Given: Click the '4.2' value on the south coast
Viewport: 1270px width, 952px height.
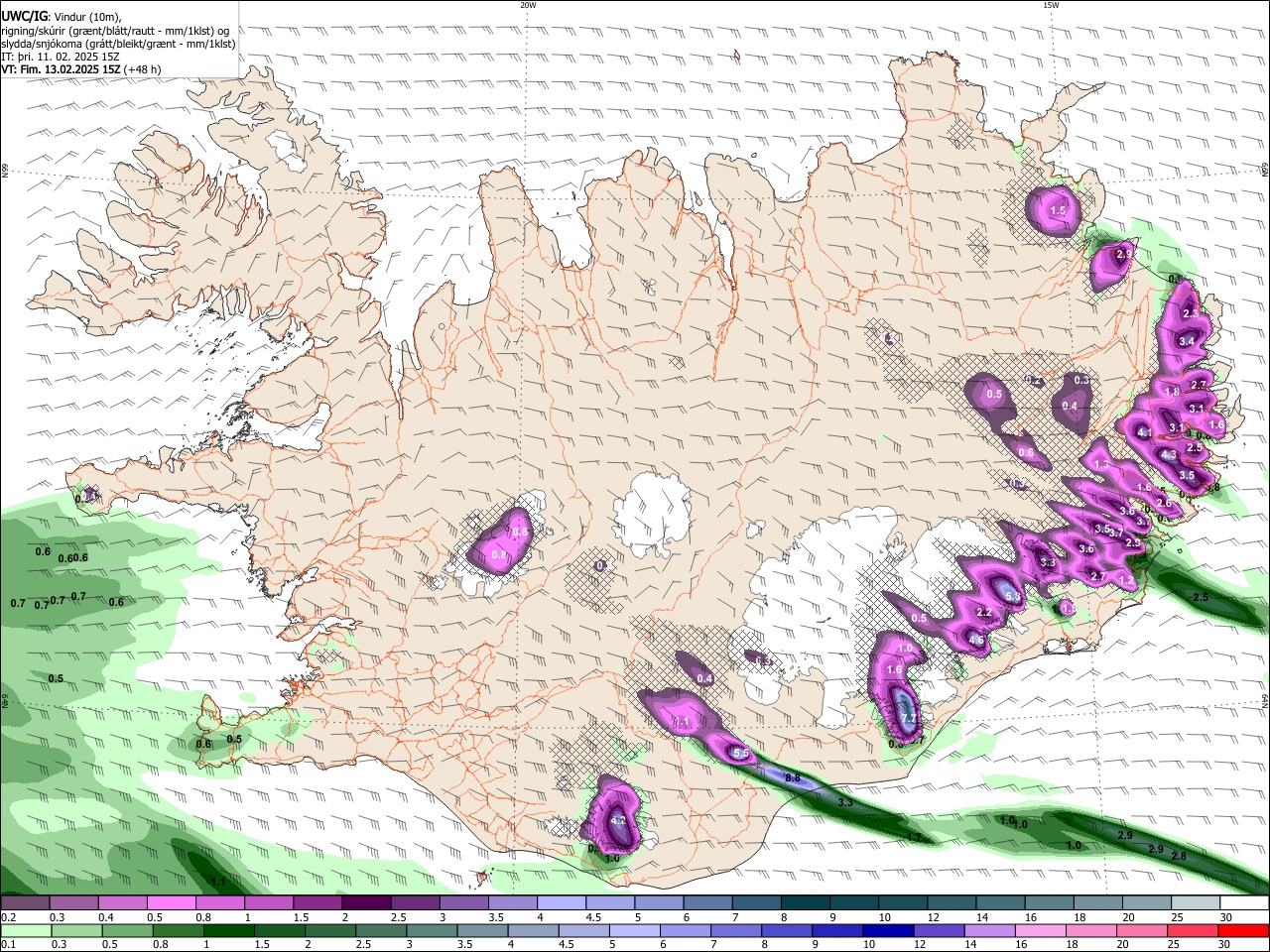Looking at the screenshot, I should pos(618,821).
